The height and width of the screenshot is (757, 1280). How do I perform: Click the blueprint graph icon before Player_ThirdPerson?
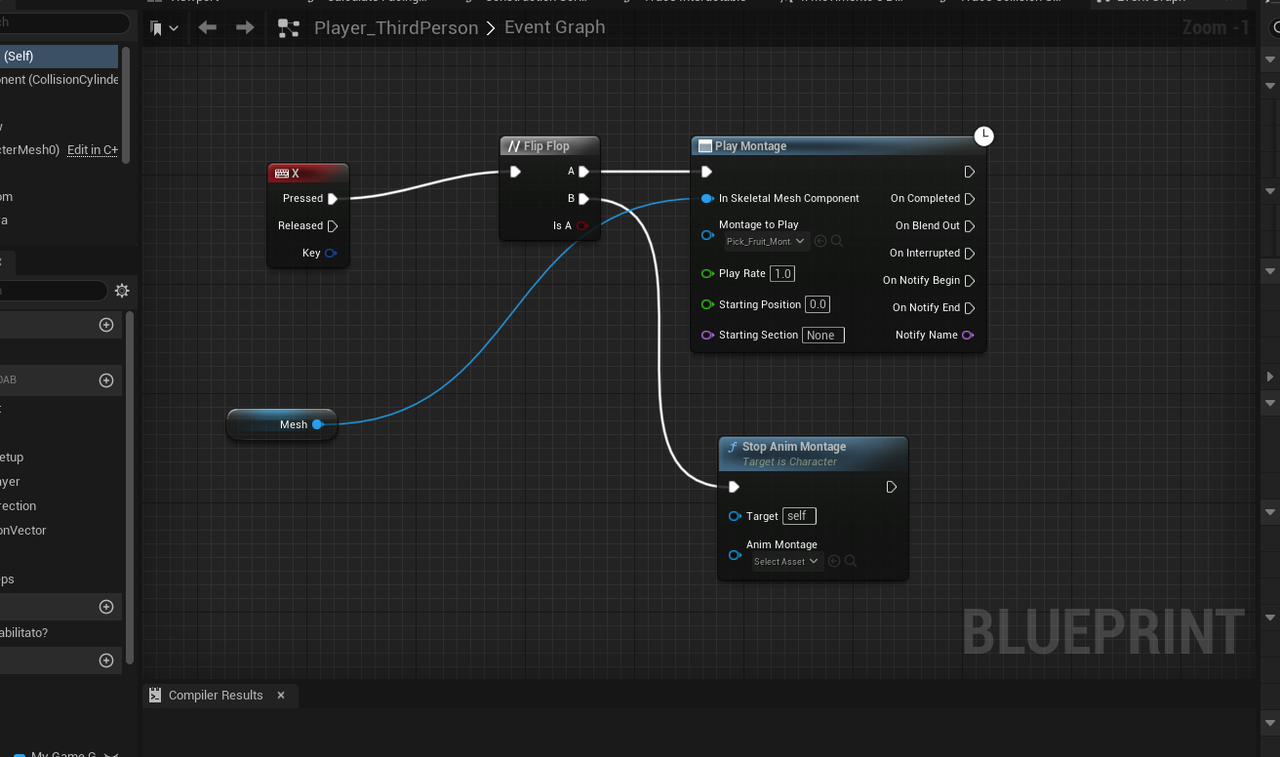289,28
